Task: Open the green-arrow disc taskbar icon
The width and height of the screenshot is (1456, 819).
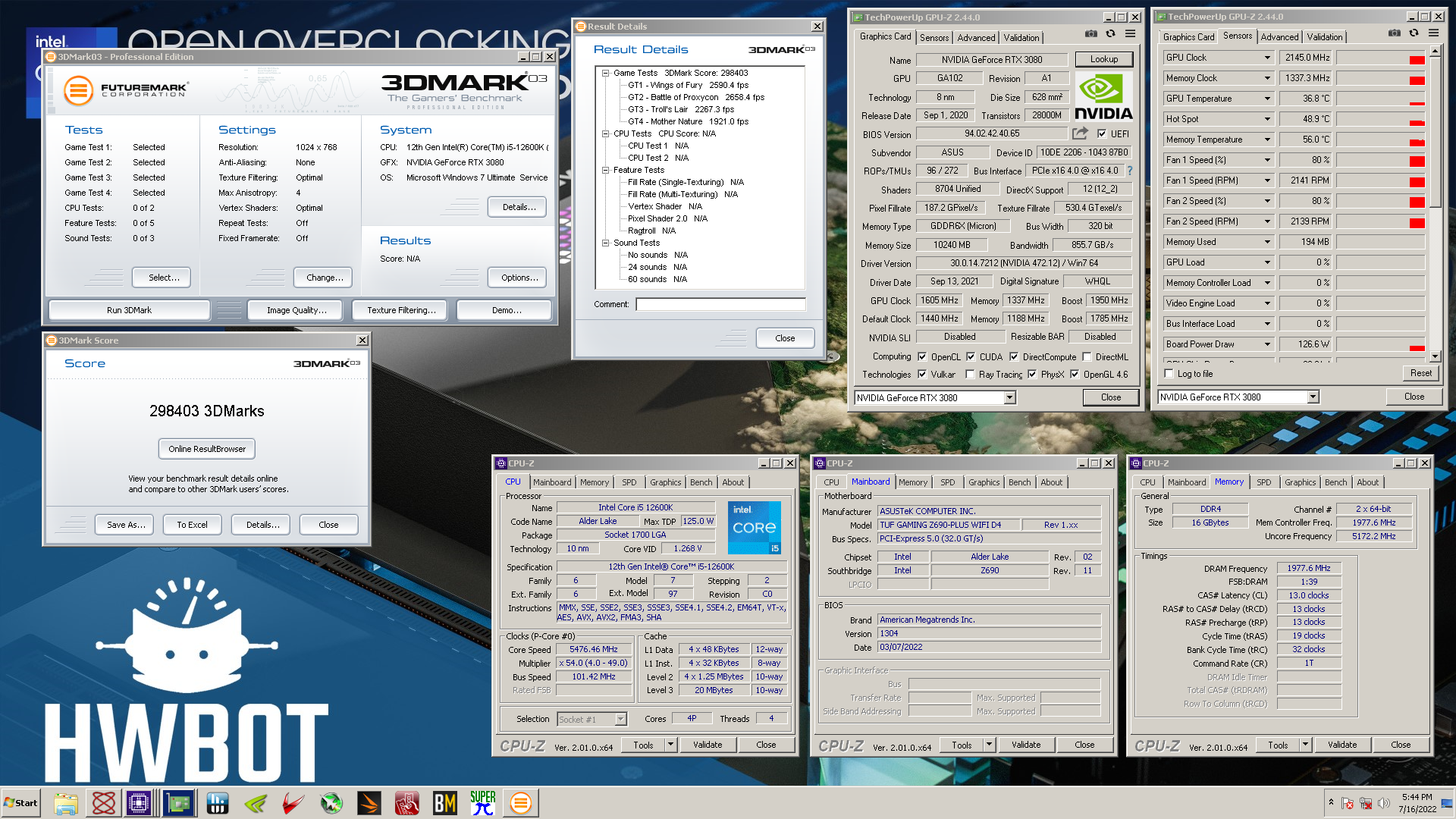Action: [331, 803]
